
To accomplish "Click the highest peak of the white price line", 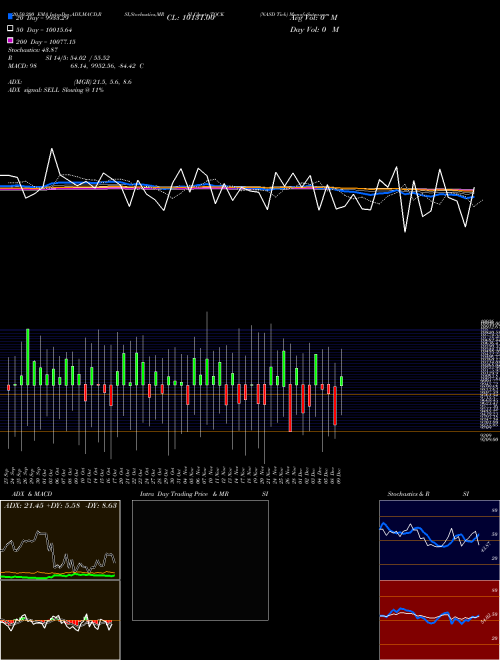I will click(x=52, y=149).
